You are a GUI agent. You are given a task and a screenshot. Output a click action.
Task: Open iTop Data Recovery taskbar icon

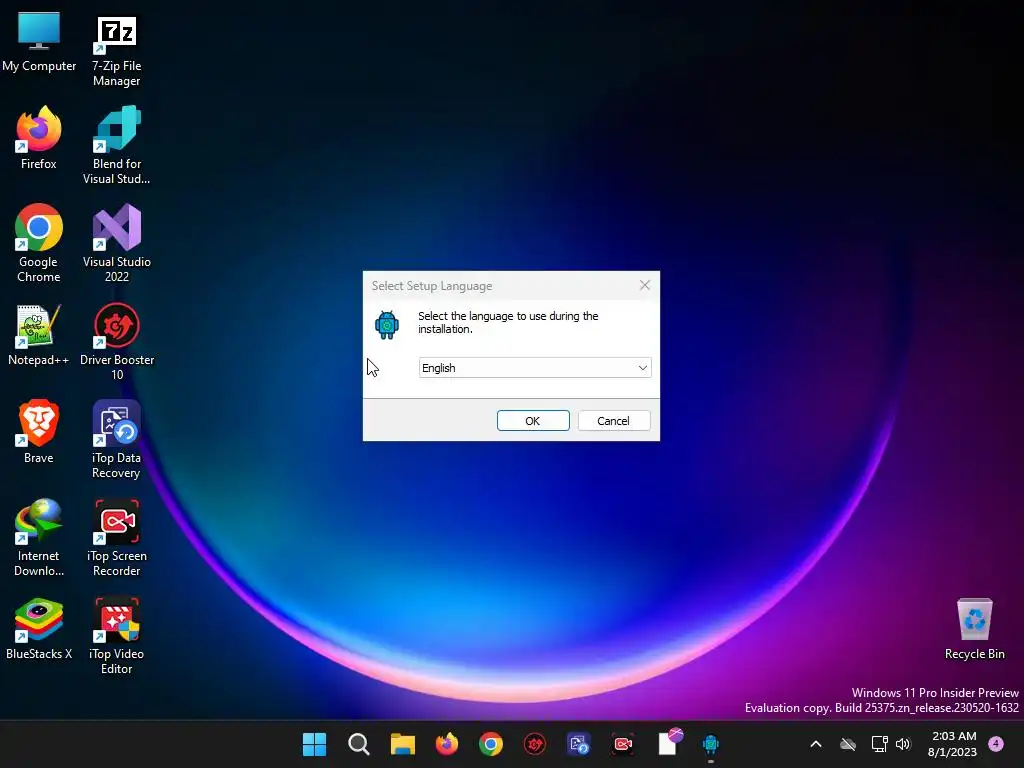click(579, 744)
